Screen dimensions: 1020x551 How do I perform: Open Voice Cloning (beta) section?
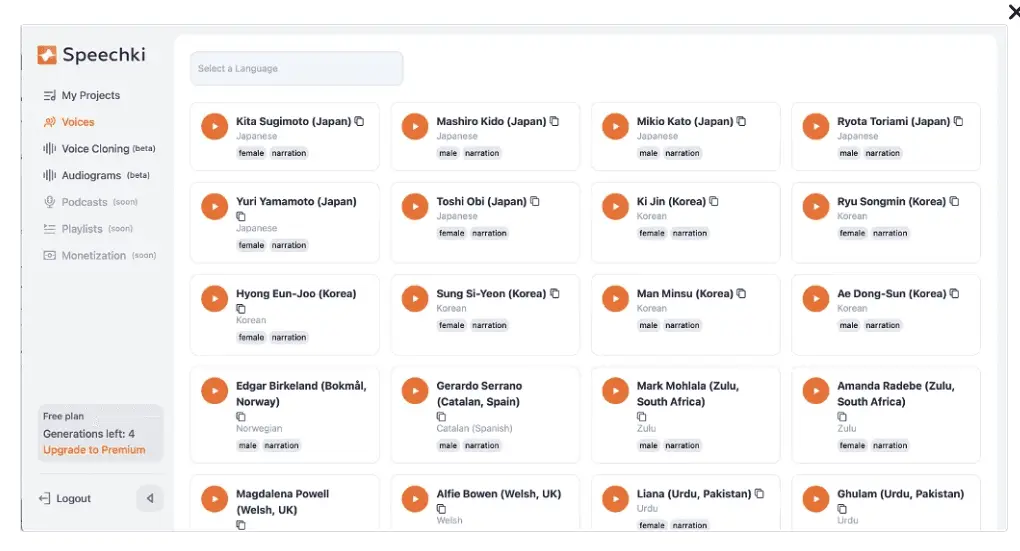[x=100, y=149]
